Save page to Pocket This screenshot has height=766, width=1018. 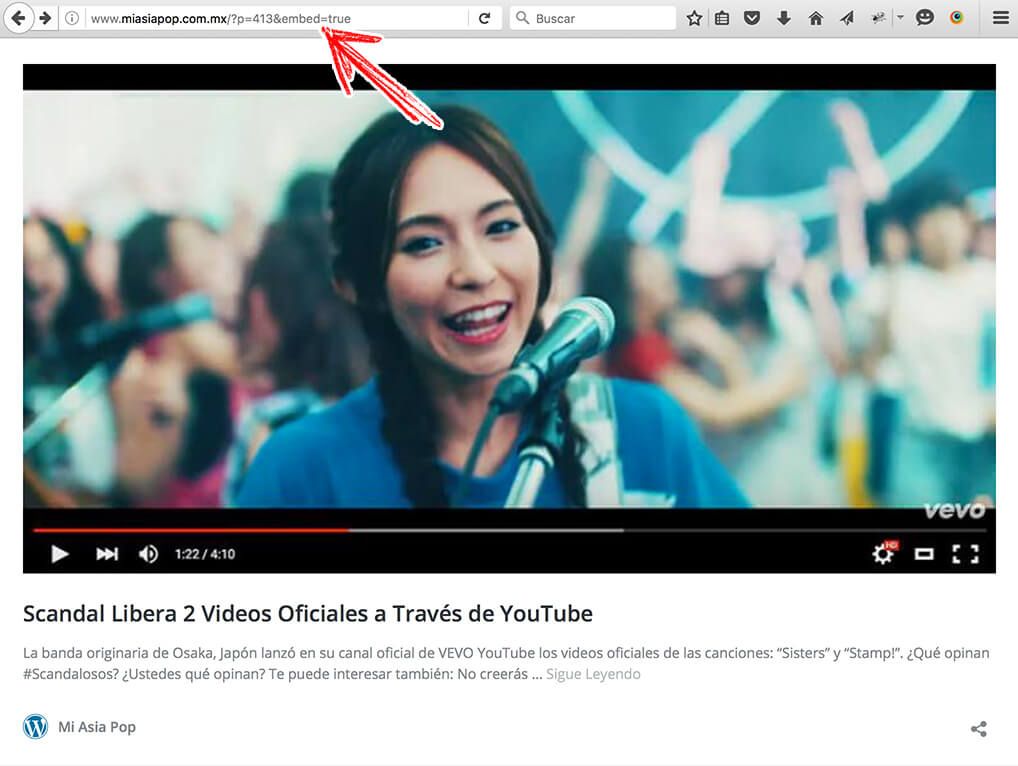point(752,18)
